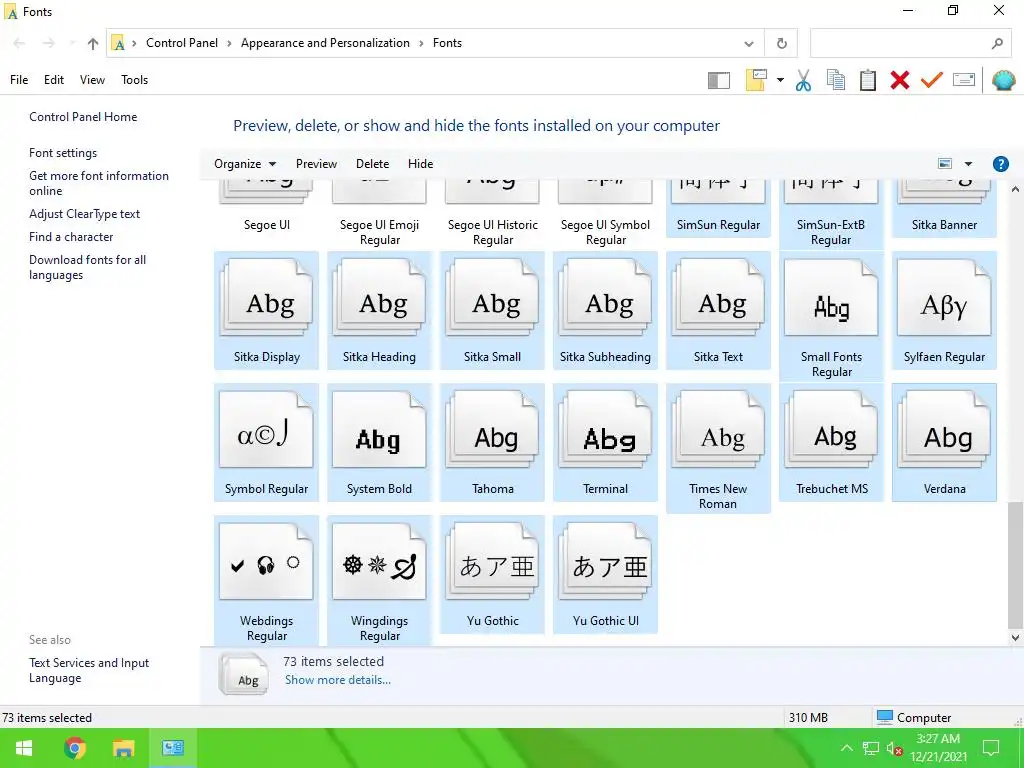Select the Wingdings Regular font icon

tap(379, 580)
